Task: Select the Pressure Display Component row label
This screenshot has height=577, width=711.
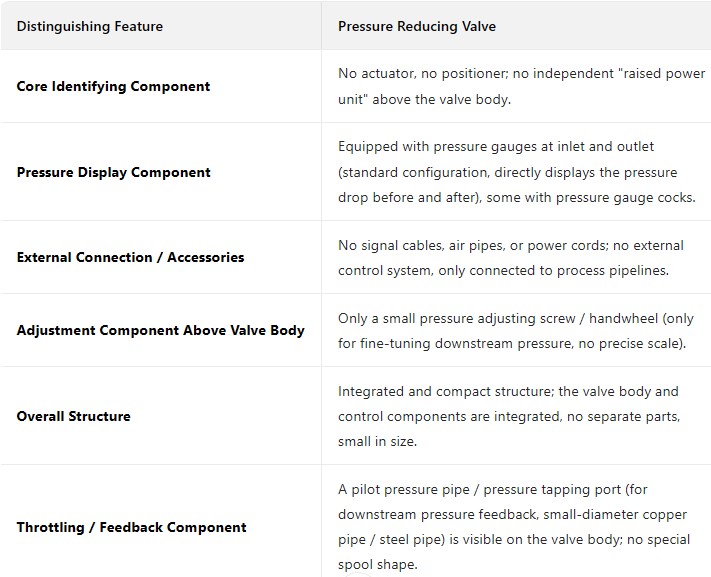Action: pos(113,172)
